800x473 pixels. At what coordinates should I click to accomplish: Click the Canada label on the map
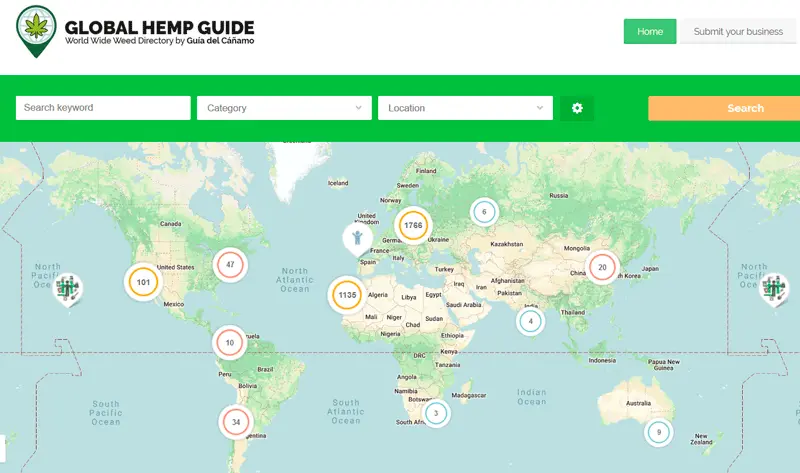point(170,223)
